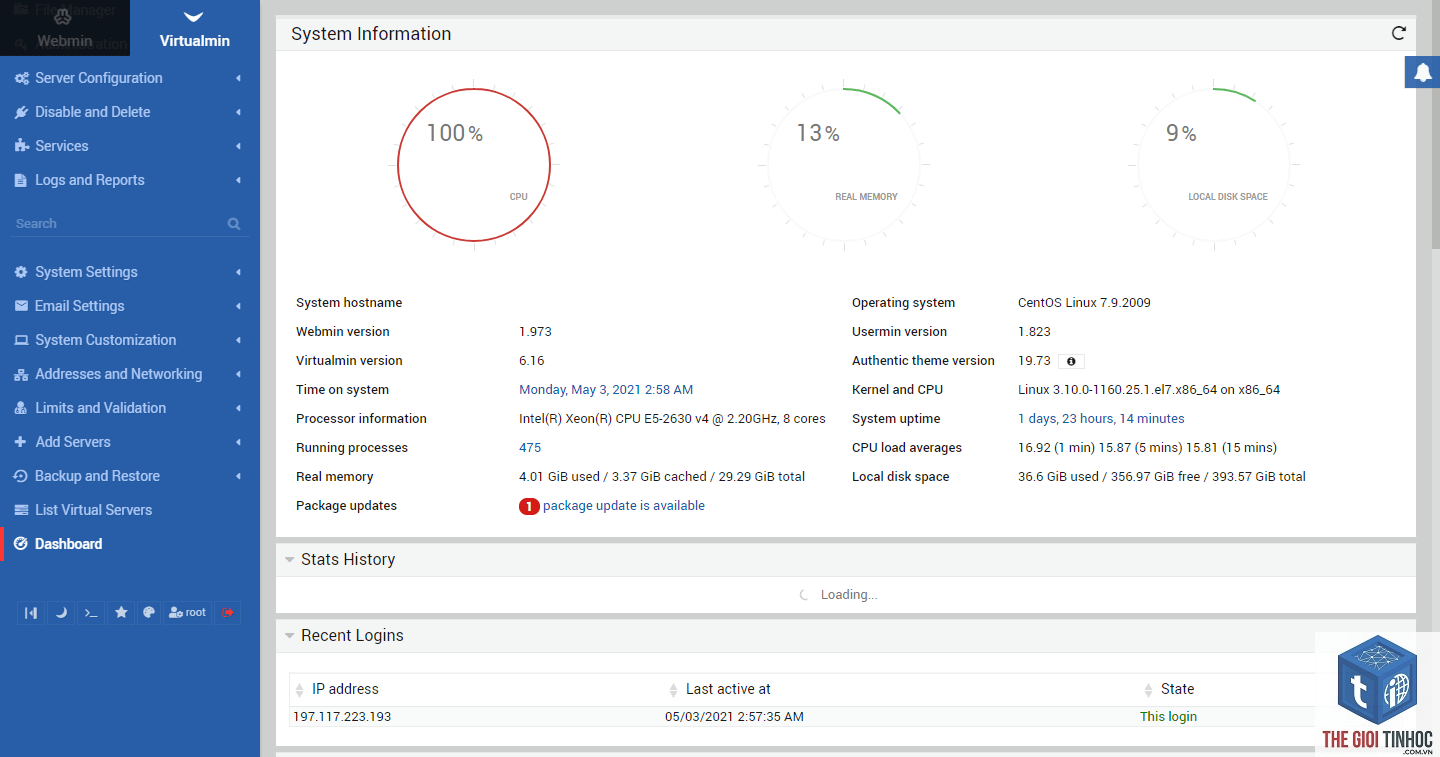Click the CPU 100% usage gauge
Screen dimensions: 1440x757
(x=474, y=165)
